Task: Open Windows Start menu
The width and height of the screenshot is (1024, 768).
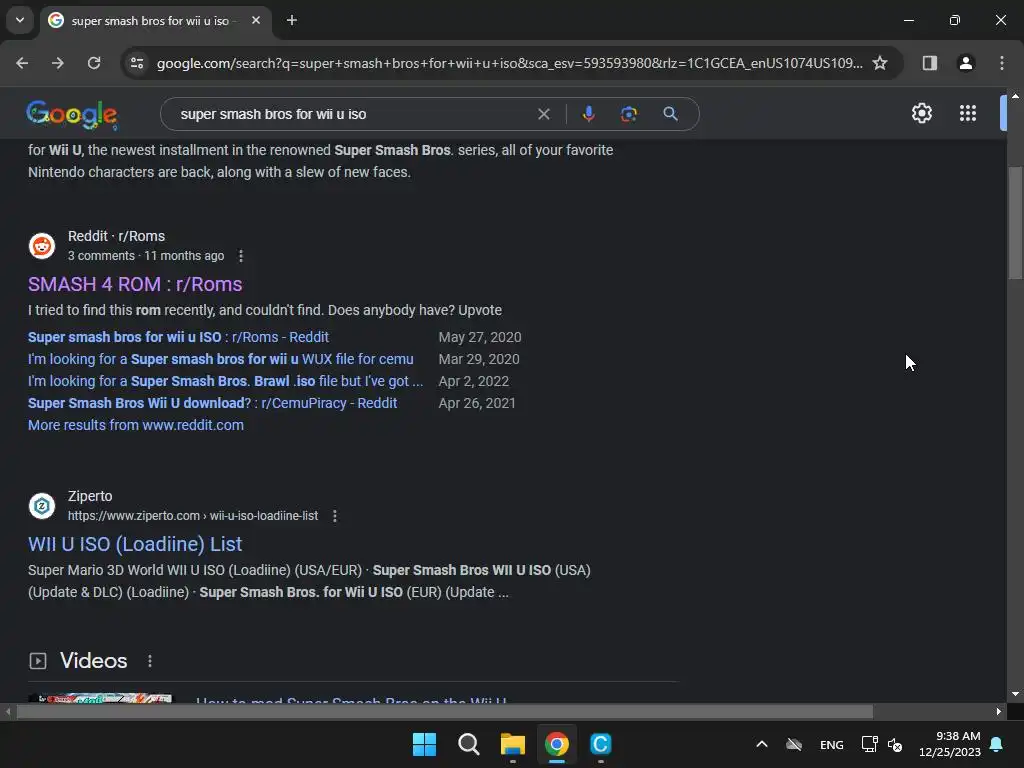Action: 424,744
